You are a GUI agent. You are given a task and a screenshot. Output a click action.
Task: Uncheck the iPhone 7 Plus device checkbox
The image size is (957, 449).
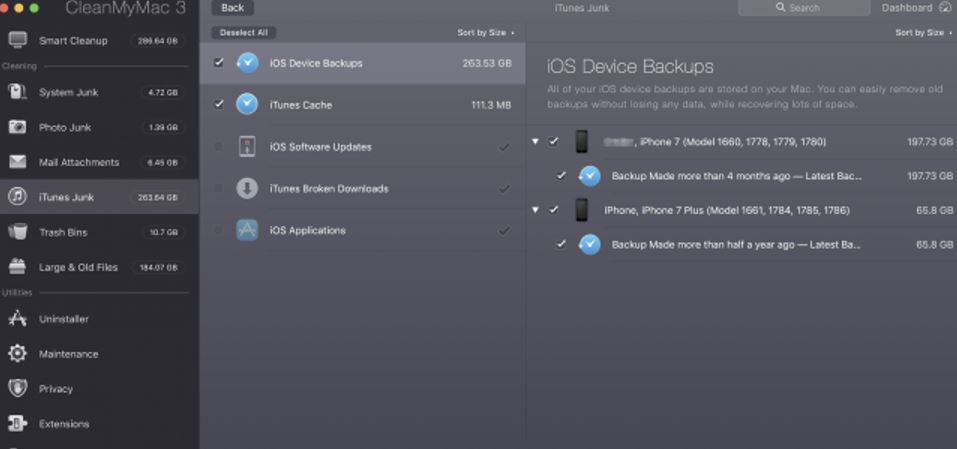553,210
